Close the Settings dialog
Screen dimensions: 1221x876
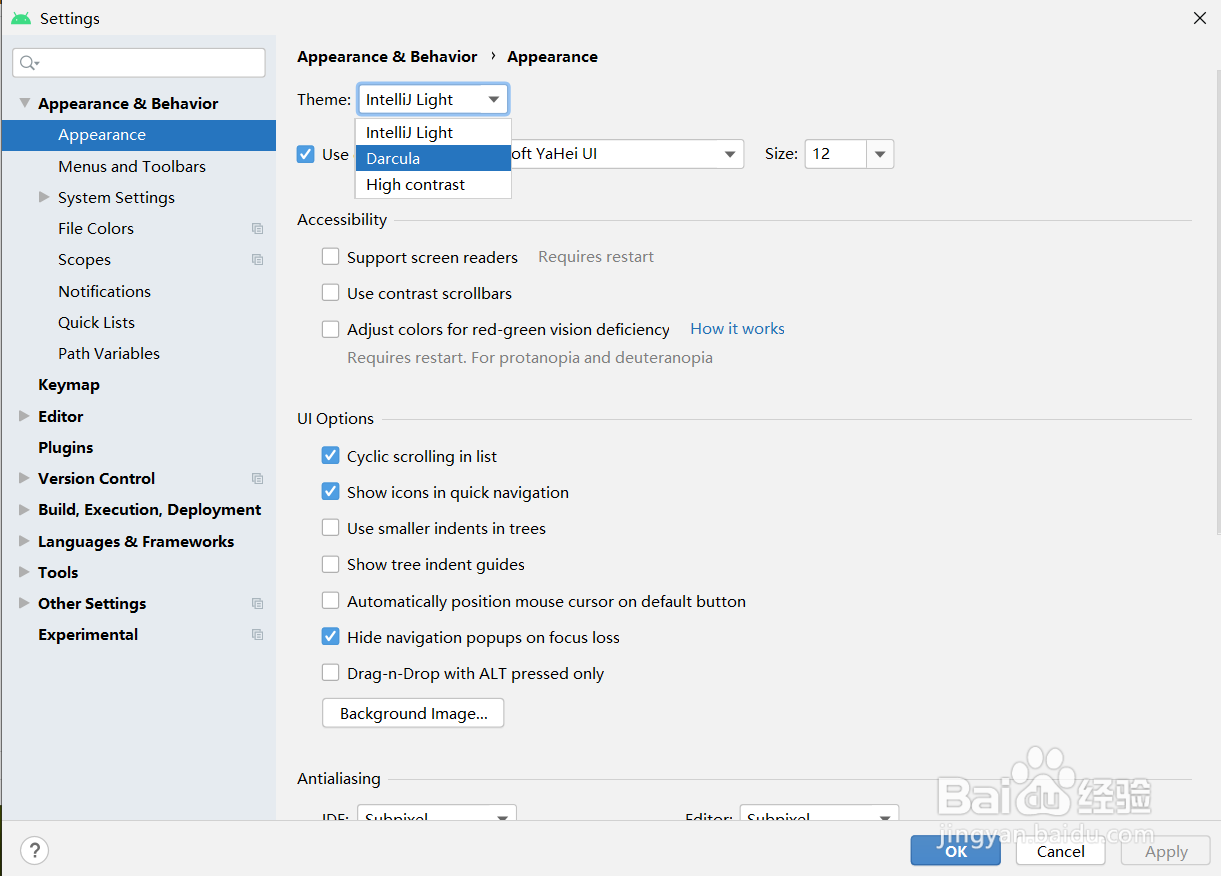point(1199,18)
